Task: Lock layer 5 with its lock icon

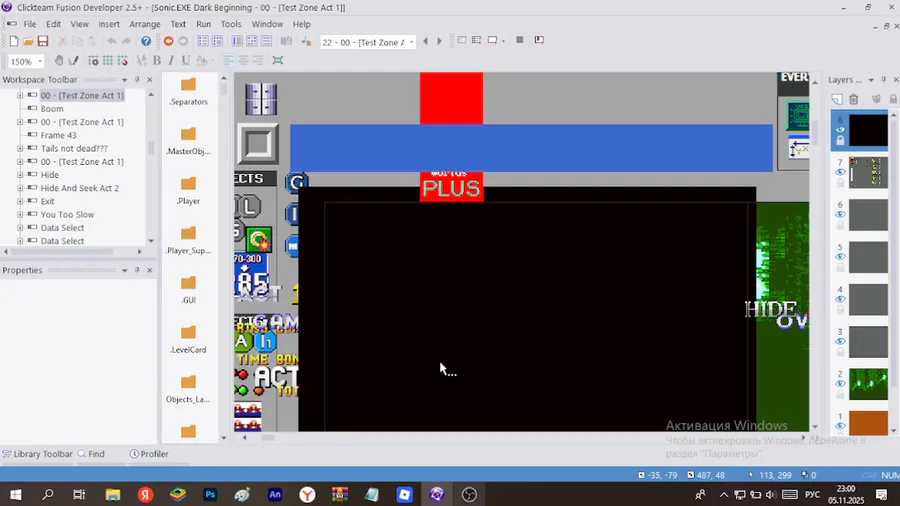Action: (840, 267)
